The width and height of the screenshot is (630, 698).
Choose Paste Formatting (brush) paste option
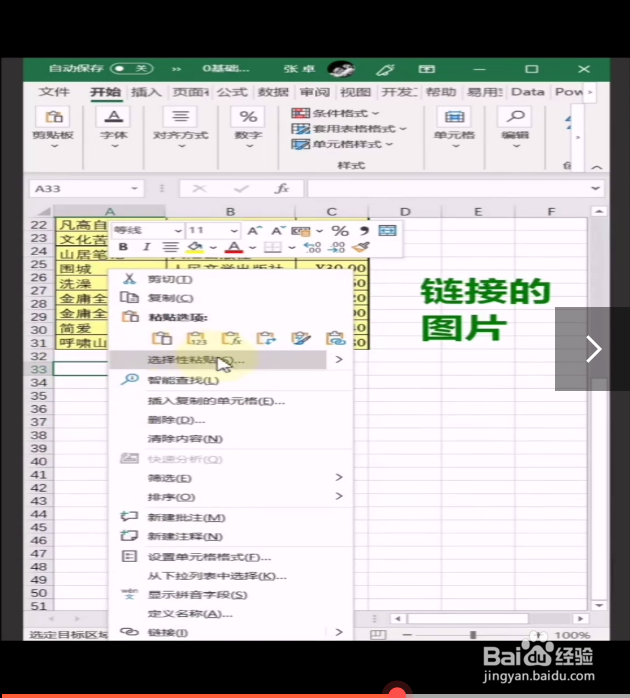tap(301, 338)
